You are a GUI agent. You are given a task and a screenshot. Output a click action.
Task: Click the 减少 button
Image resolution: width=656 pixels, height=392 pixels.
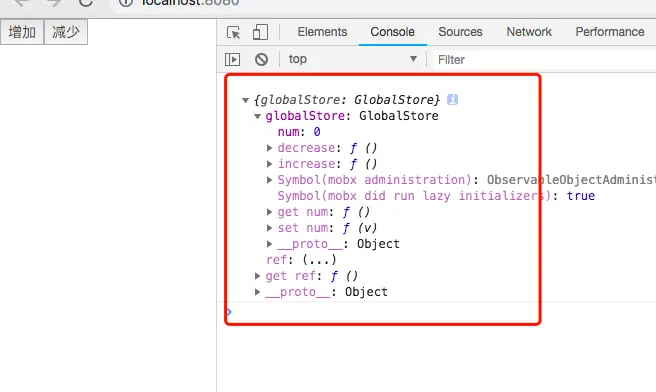[66, 32]
